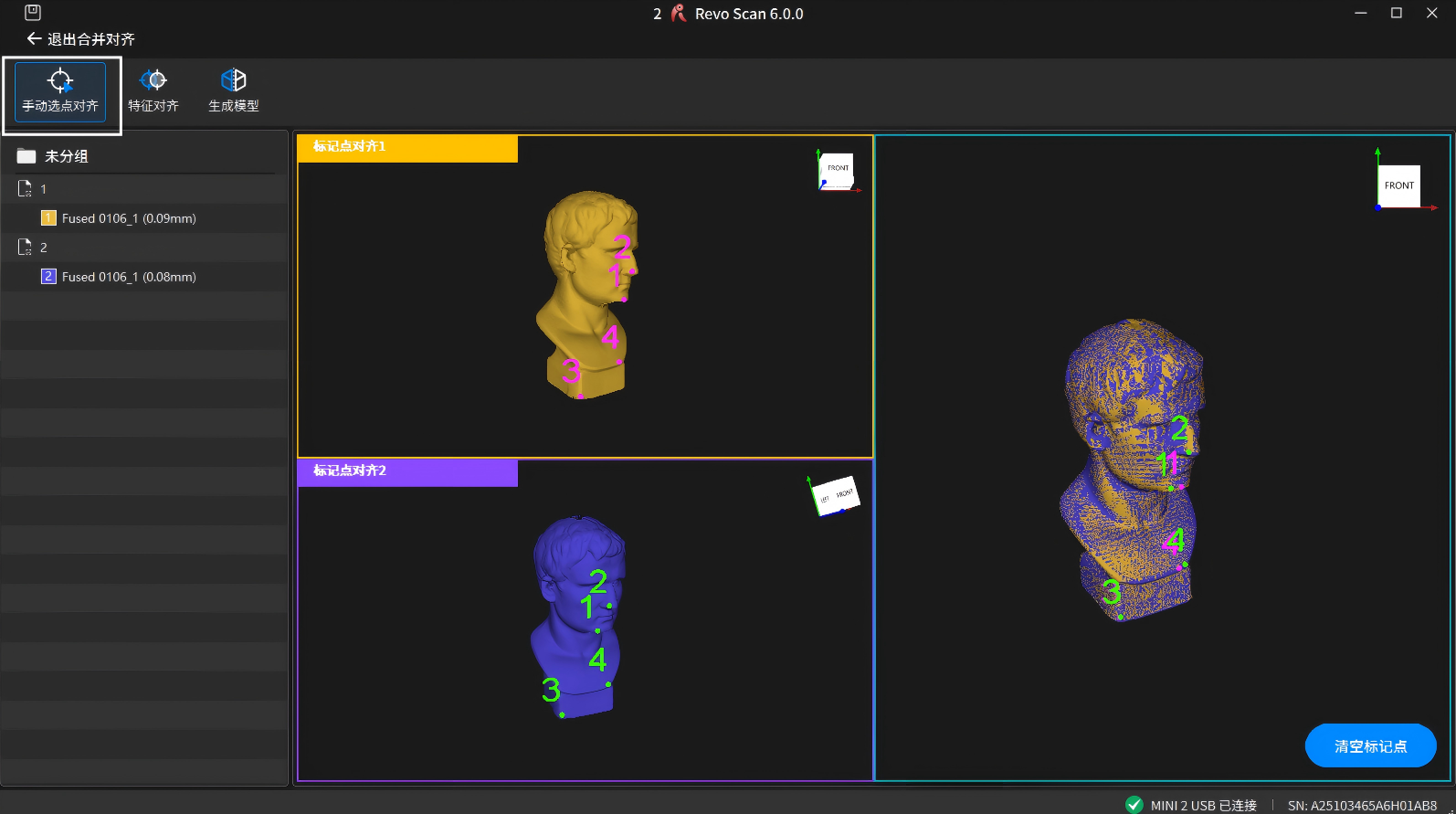Click the save icon in title bar

[33, 13]
